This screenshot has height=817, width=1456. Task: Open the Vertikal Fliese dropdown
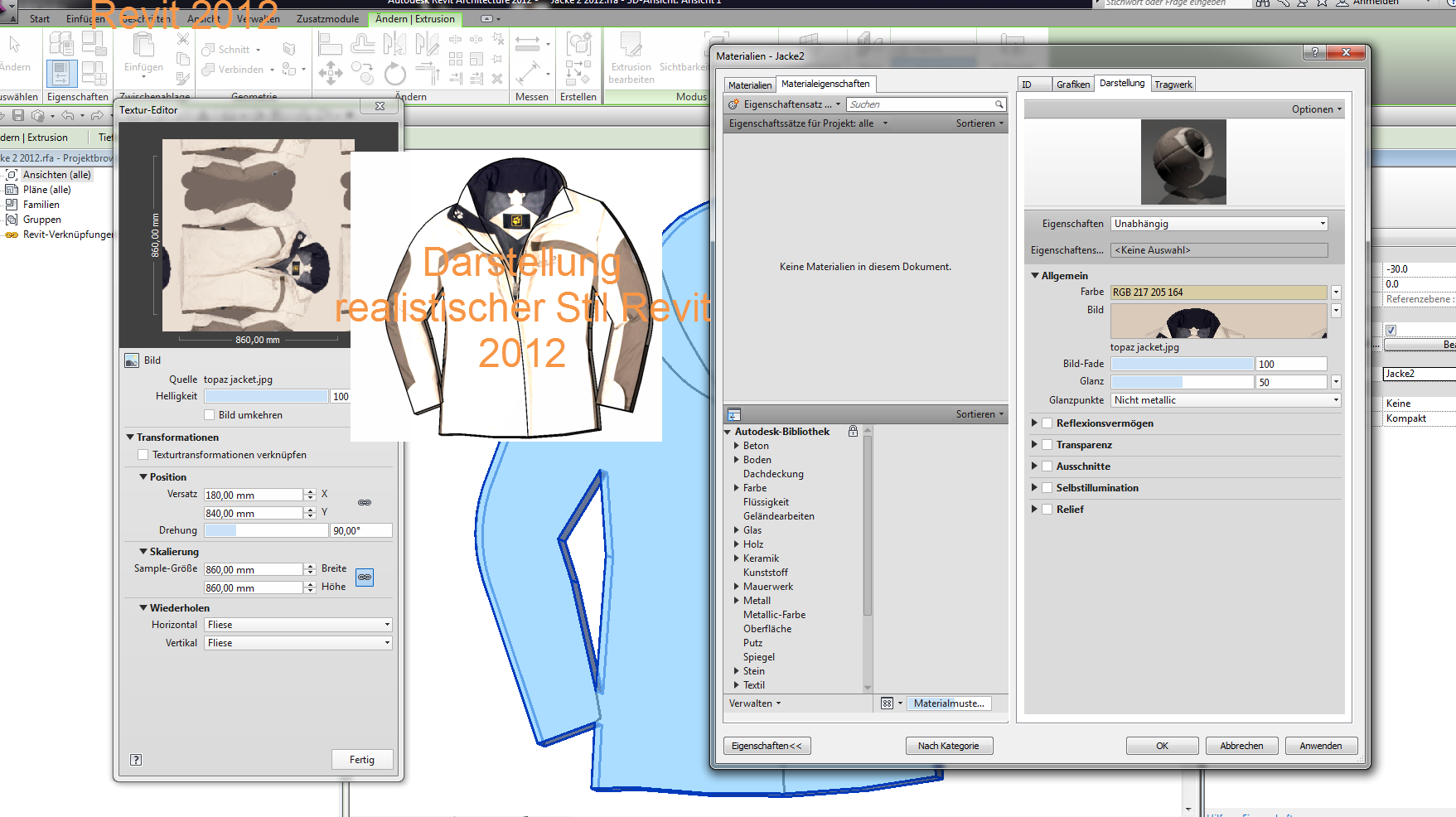pos(298,643)
